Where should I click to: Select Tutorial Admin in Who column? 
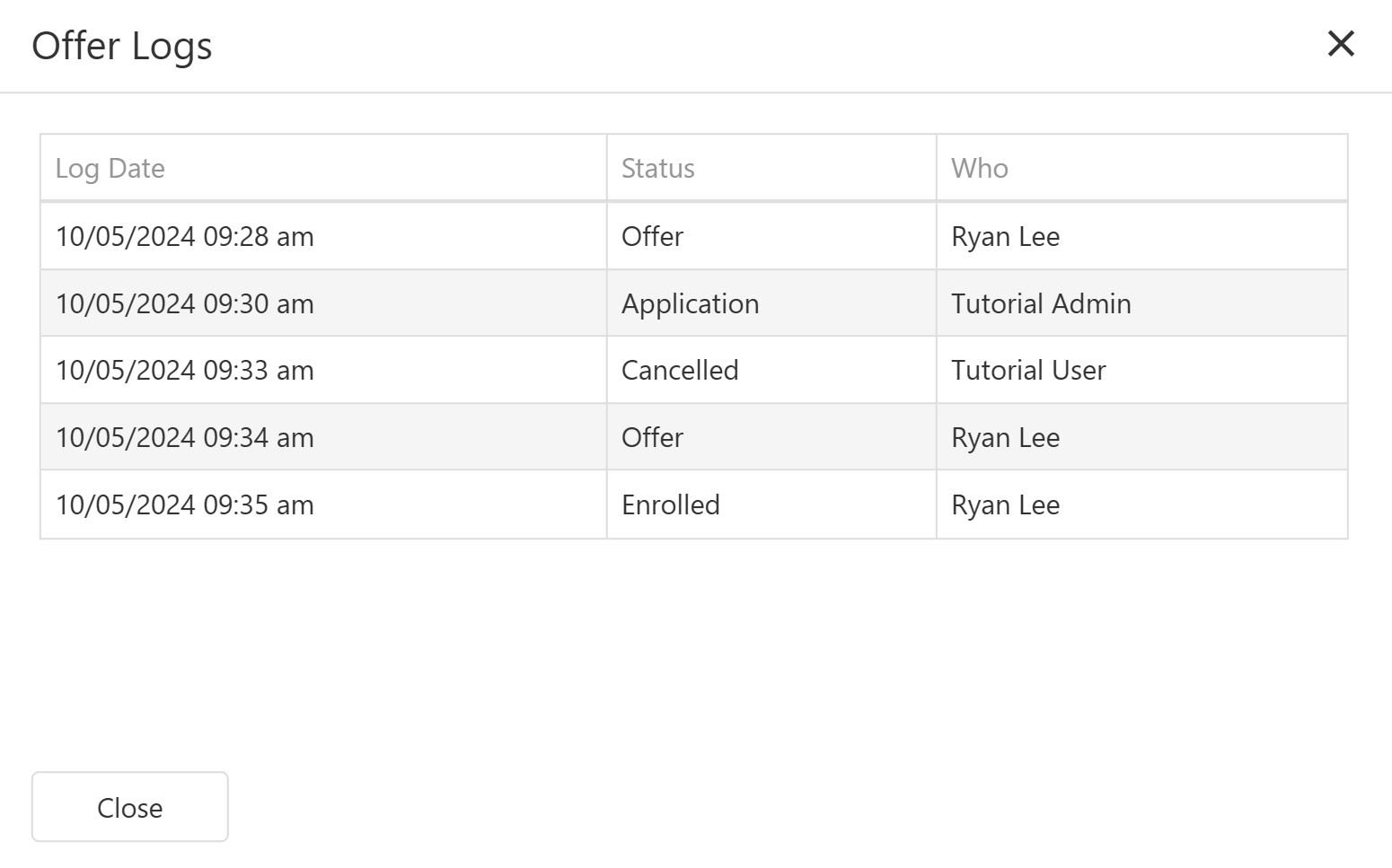(x=1041, y=304)
